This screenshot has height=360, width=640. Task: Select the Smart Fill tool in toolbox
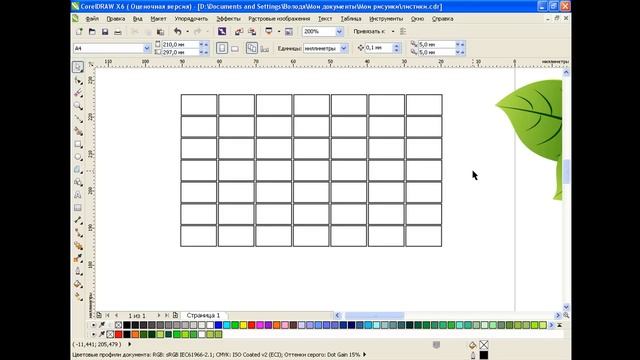point(78,131)
